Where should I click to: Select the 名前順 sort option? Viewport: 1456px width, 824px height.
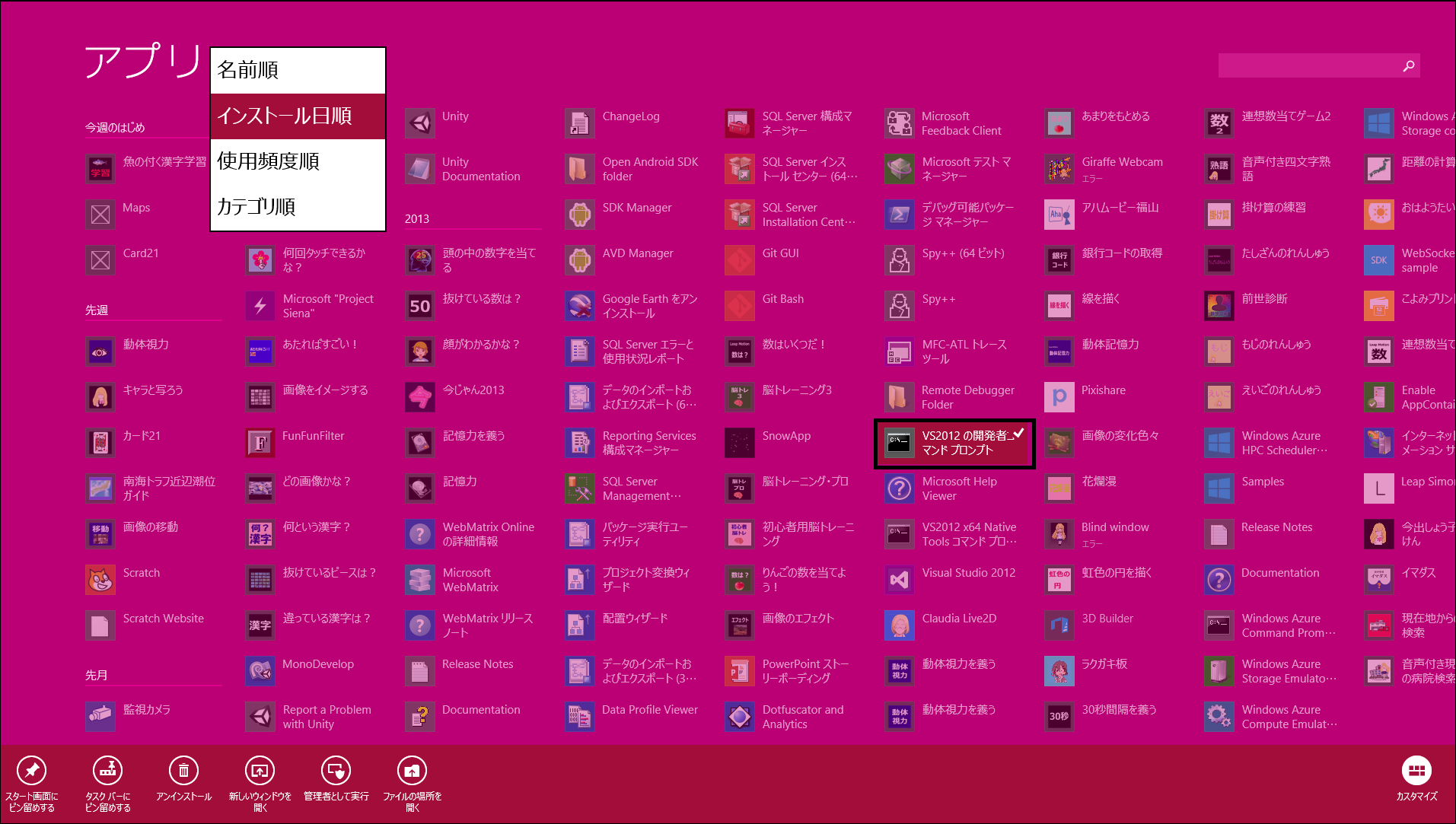pyautogui.click(x=298, y=71)
